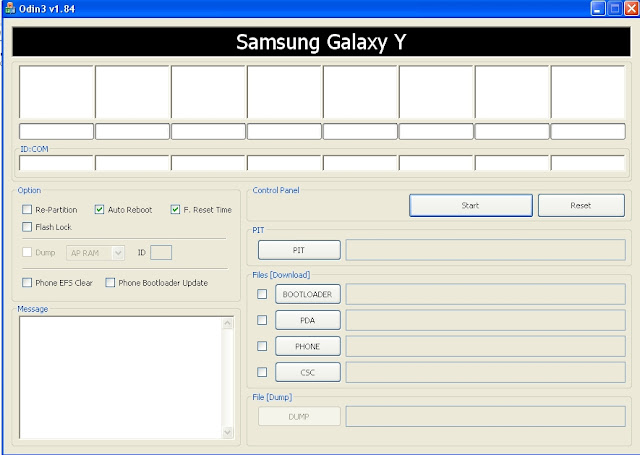The image size is (640, 455).
Task: Click the PHONE file button
Action: [x=308, y=346]
